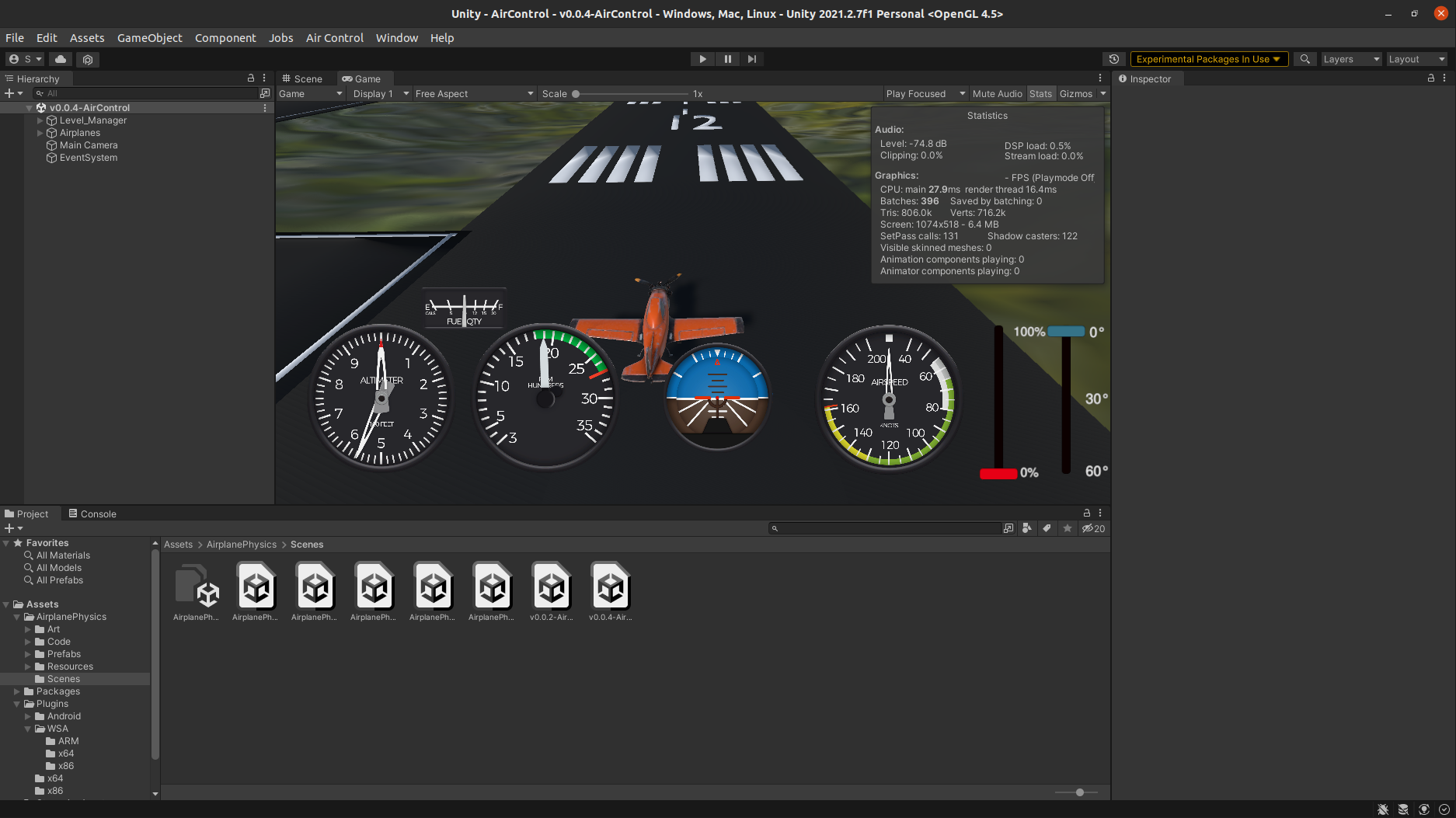Open the Air Control menu
This screenshot has width=1456, height=818.
[x=335, y=38]
